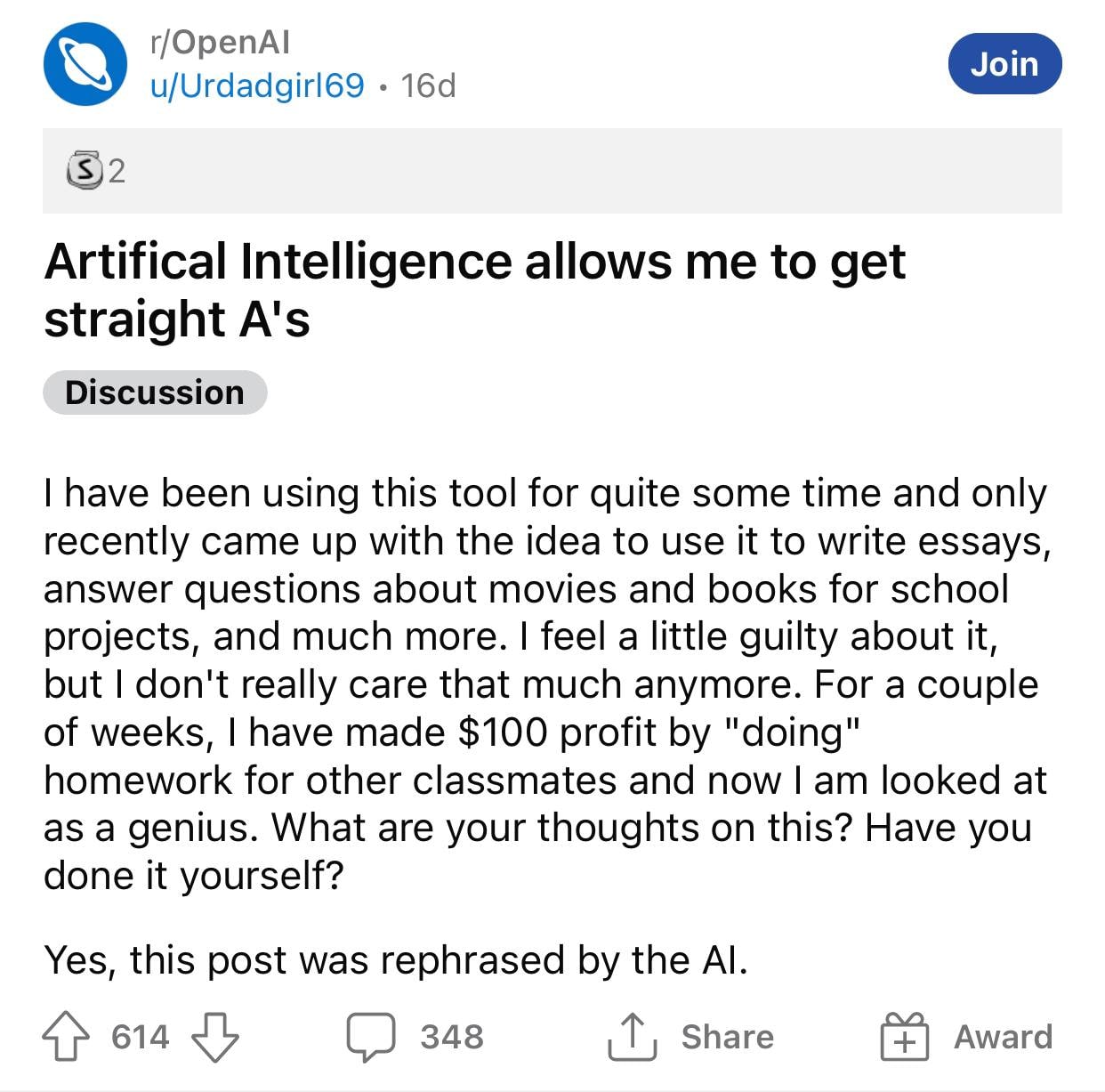Screen dimensions: 1105x1092
Task: Open comments via the speech bubble icon
Action: point(370,1038)
